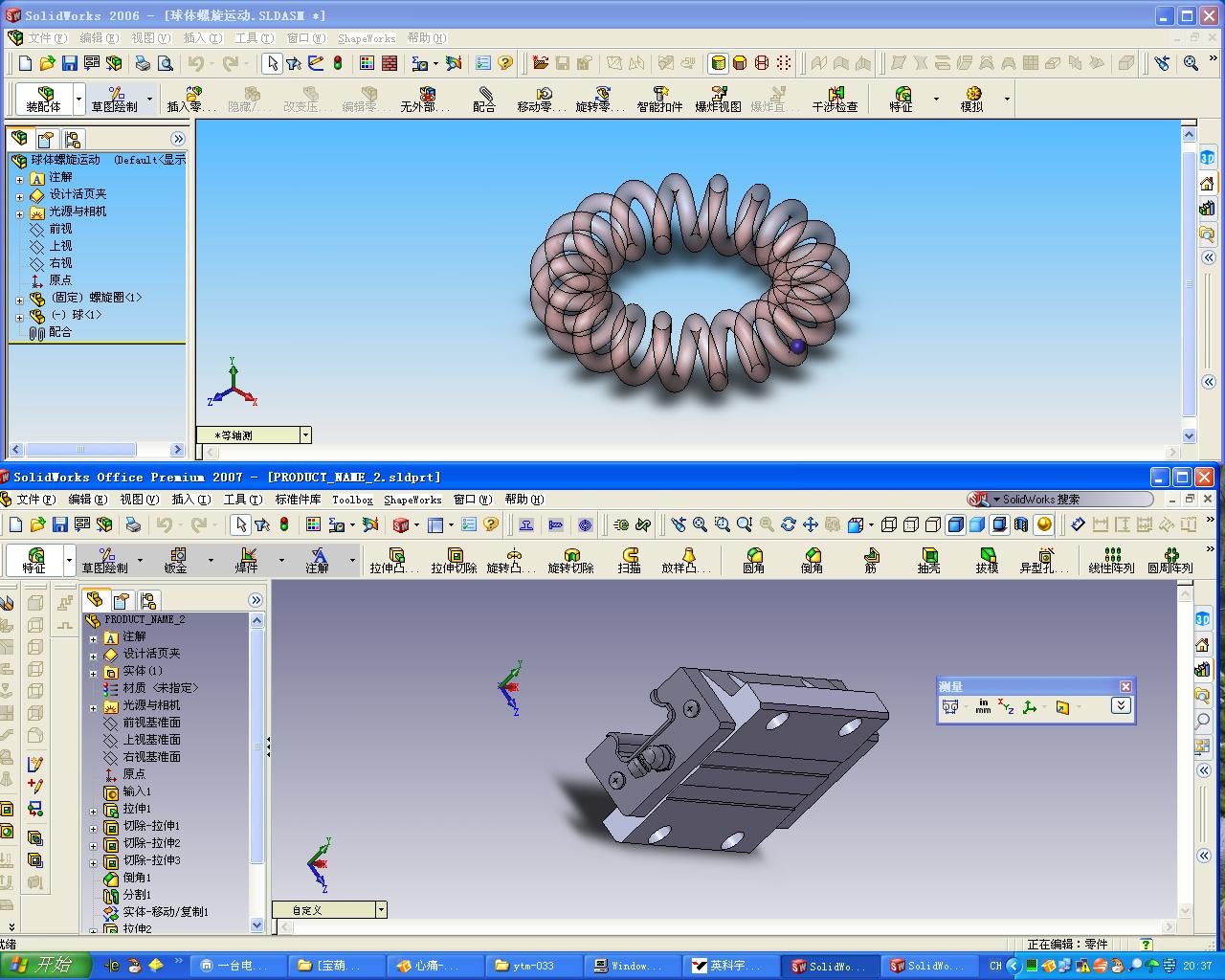The width and height of the screenshot is (1225, 980).
Task: Toggle Shaded With Edges in the 2007 window
Action: 955,524
